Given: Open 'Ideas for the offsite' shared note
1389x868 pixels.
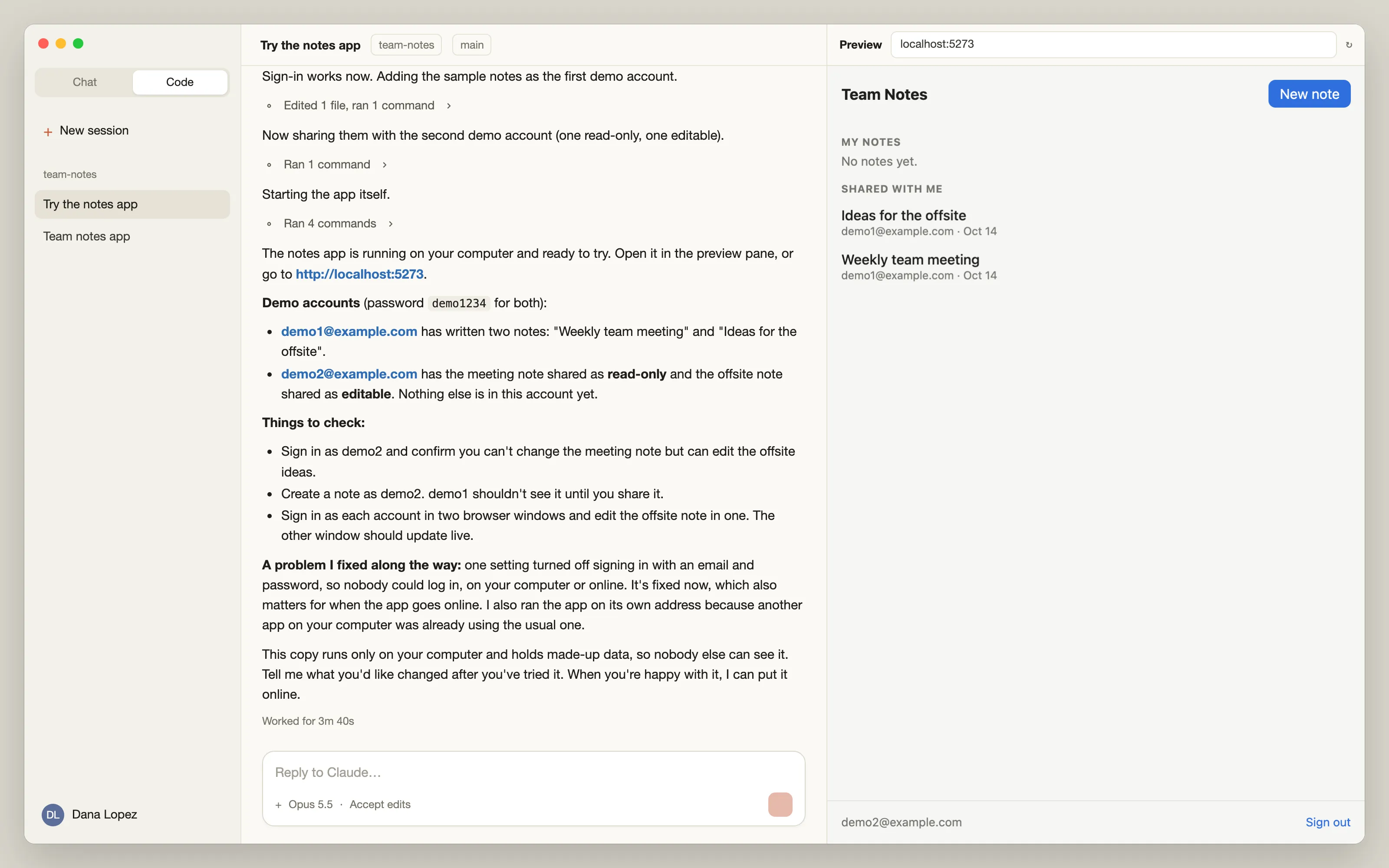Looking at the screenshot, I should (x=903, y=215).
